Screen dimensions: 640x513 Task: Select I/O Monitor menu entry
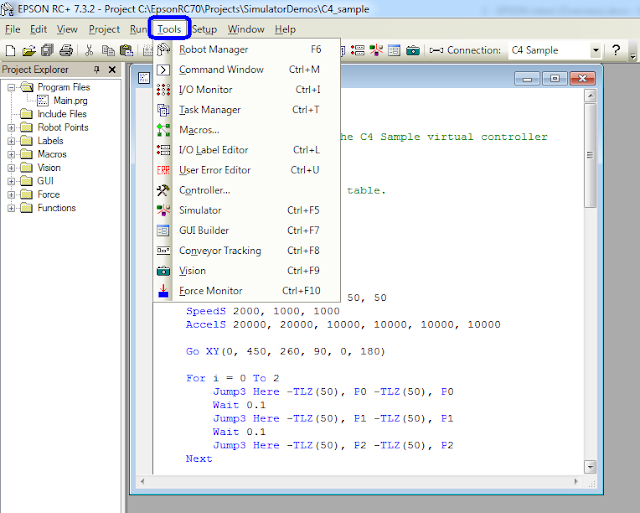tap(247, 90)
